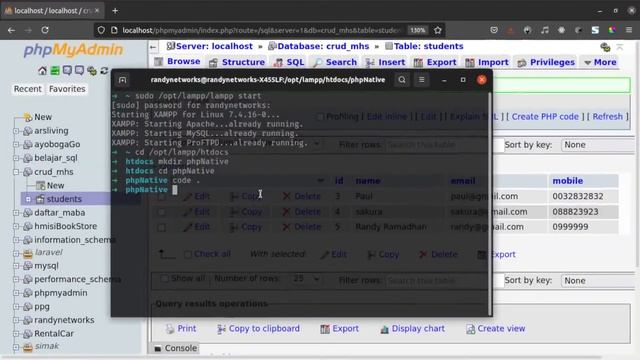
Task: Collapse the navigation panel arrow button
Action: pyautogui.click(x=153, y=47)
